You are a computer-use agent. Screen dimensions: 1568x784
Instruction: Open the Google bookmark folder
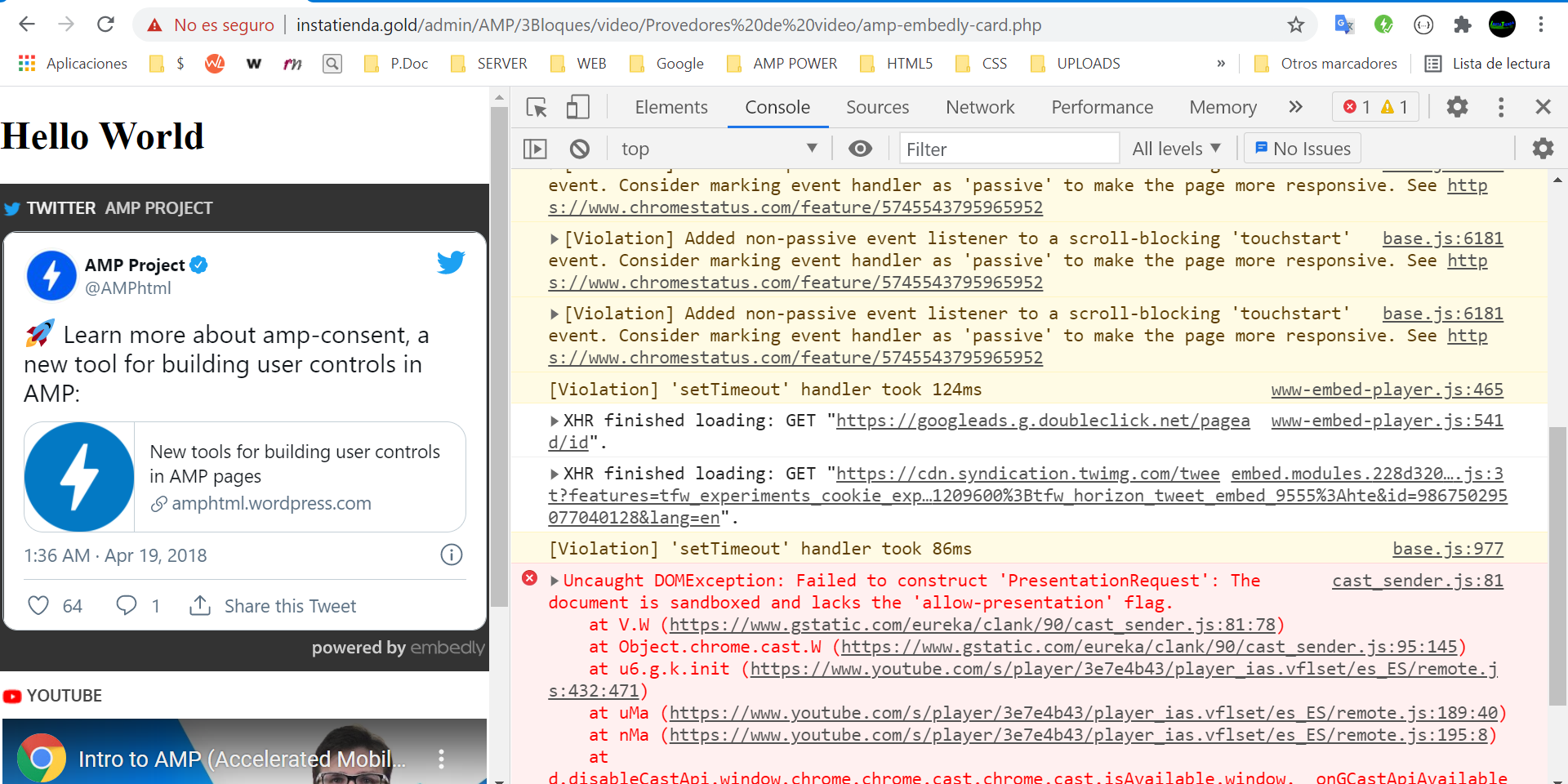[666, 64]
